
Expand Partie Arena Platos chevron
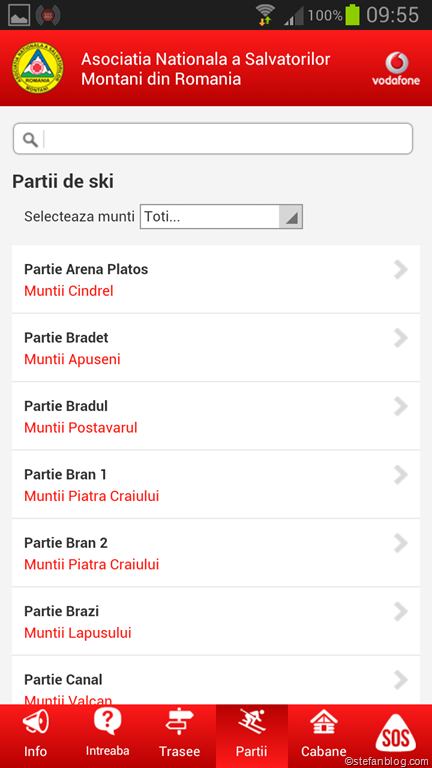401,270
